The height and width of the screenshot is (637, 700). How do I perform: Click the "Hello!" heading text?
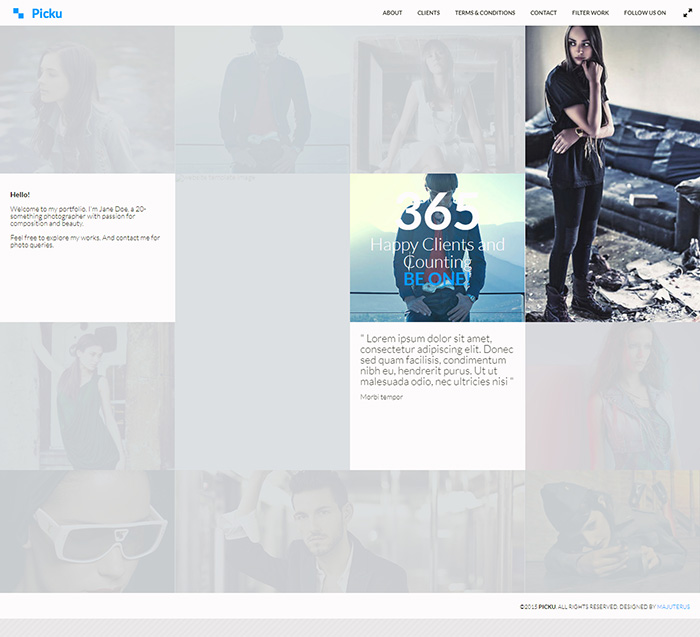[x=20, y=195]
